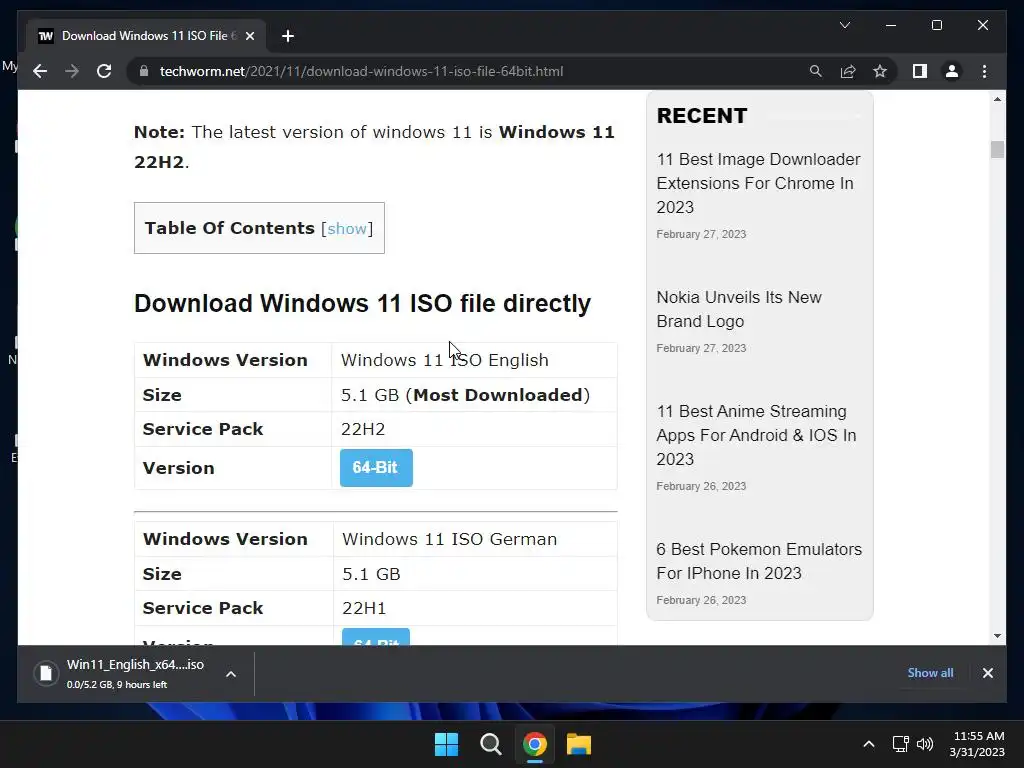1024x768 pixels.
Task: Open the zoom magnifier in address bar
Action: tap(816, 71)
